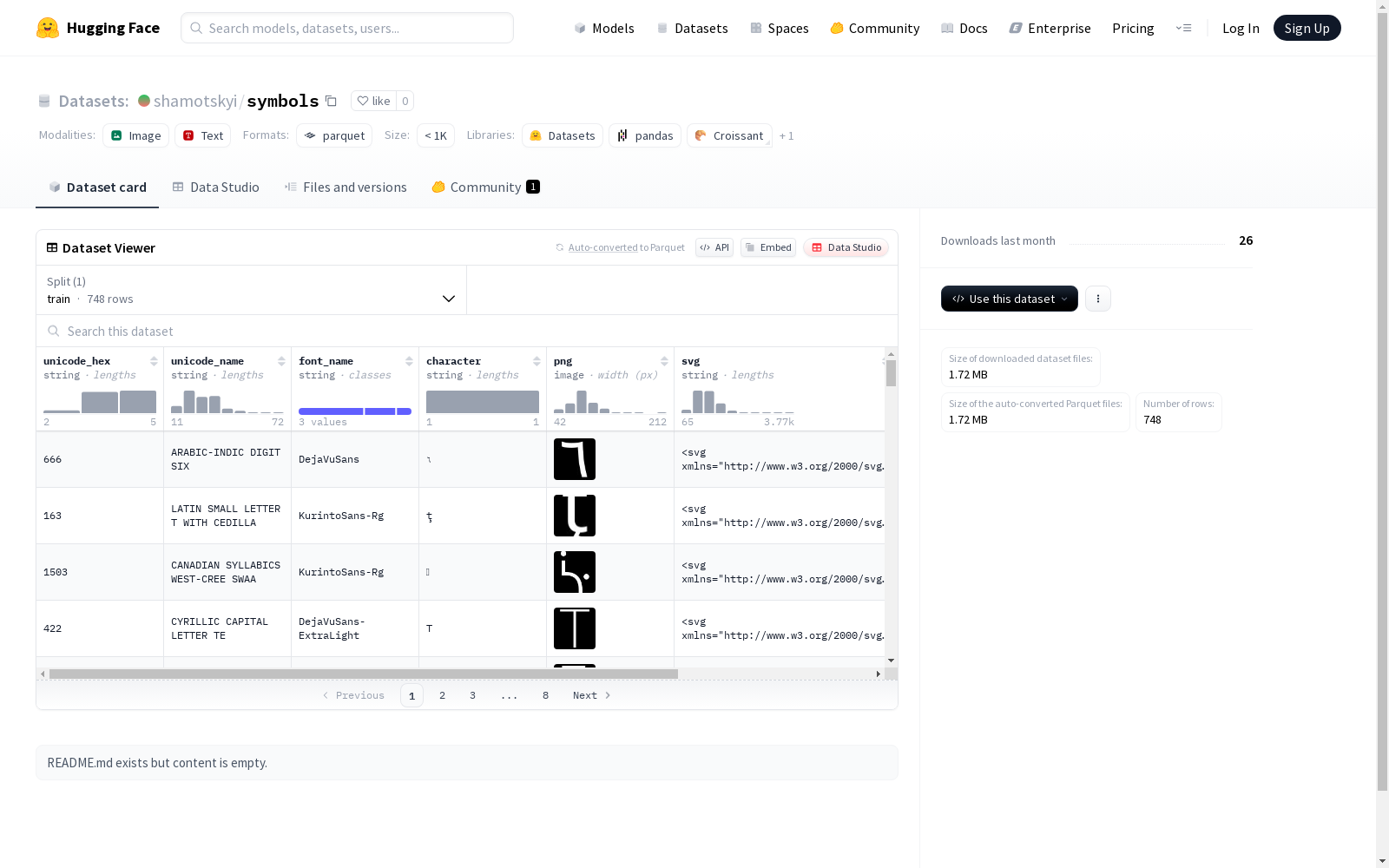
Task: Click the Search this dataset field
Action: pyautogui.click(x=467, y=331)
